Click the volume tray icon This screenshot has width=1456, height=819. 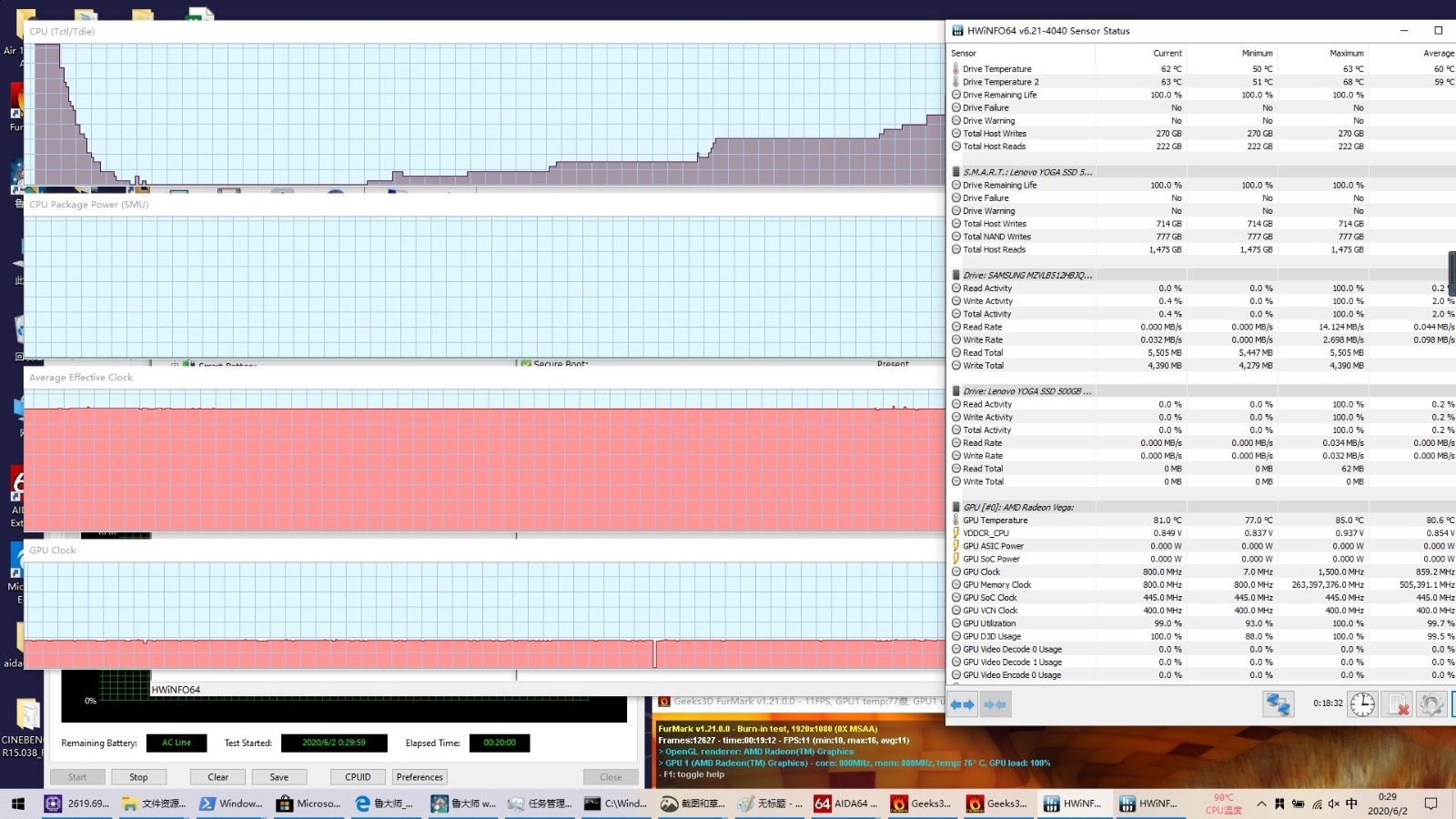click(1334, 804)
